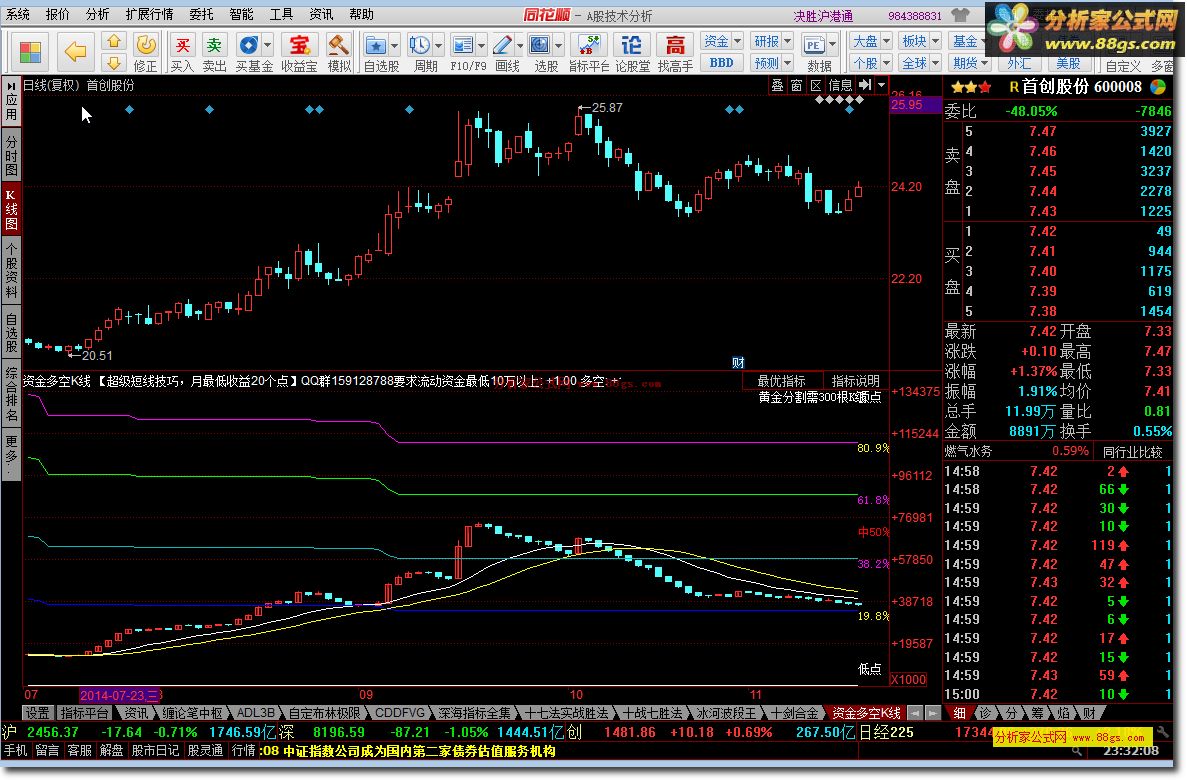Screen dimensions: 1187x780
Task: Open the 论股堂 forum icon
Action: pos(631,45)
